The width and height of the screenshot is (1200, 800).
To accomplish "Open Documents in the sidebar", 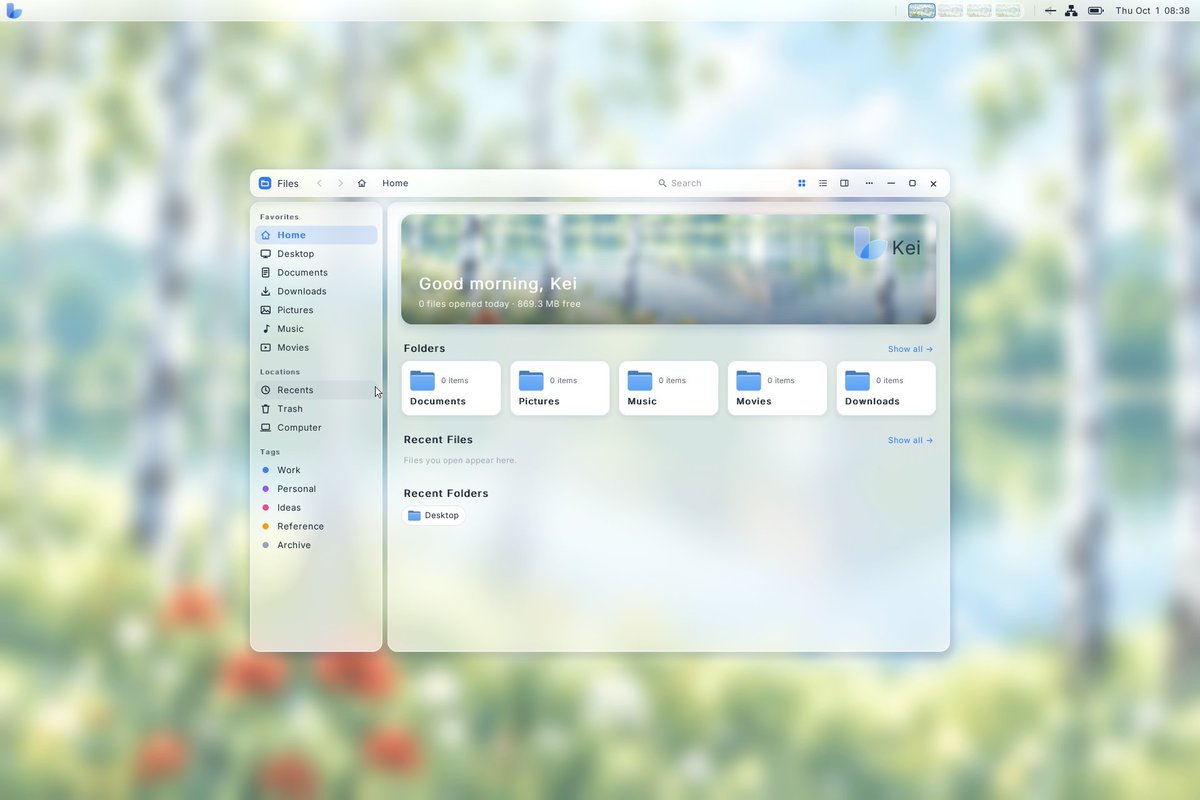I will point(316,273).
